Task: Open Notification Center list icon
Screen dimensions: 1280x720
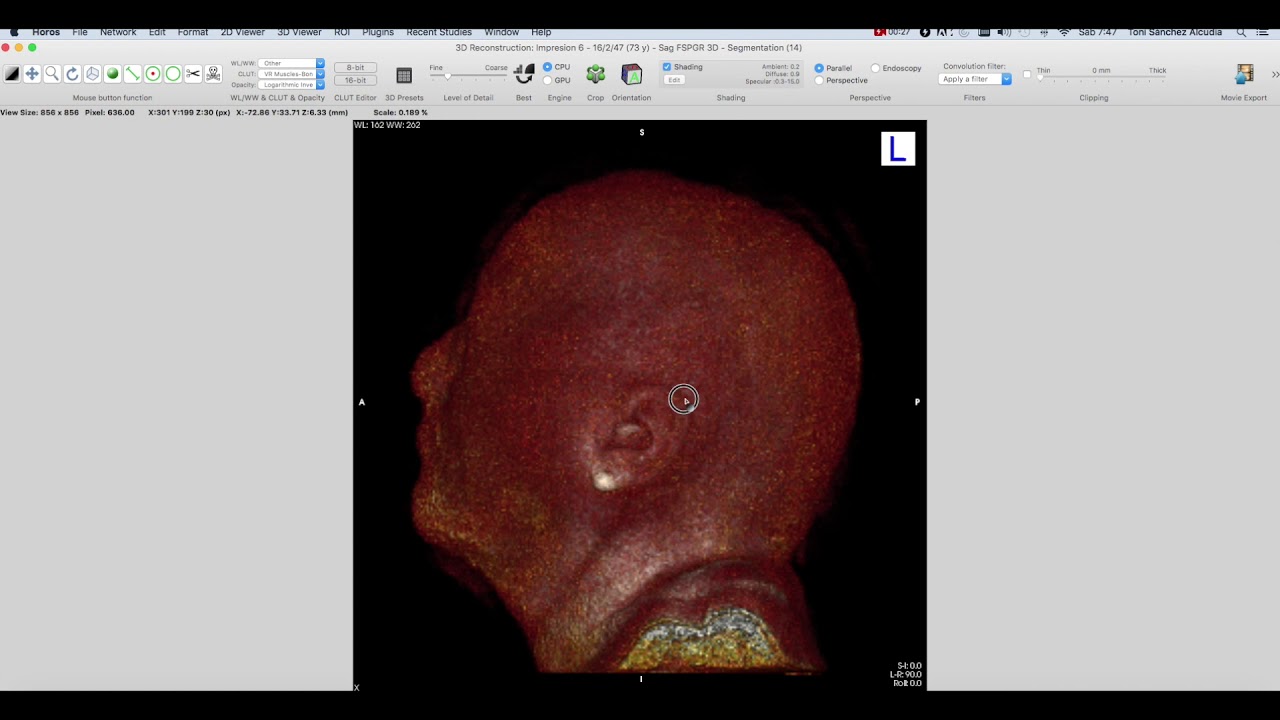Action: tap(1263, 32)
